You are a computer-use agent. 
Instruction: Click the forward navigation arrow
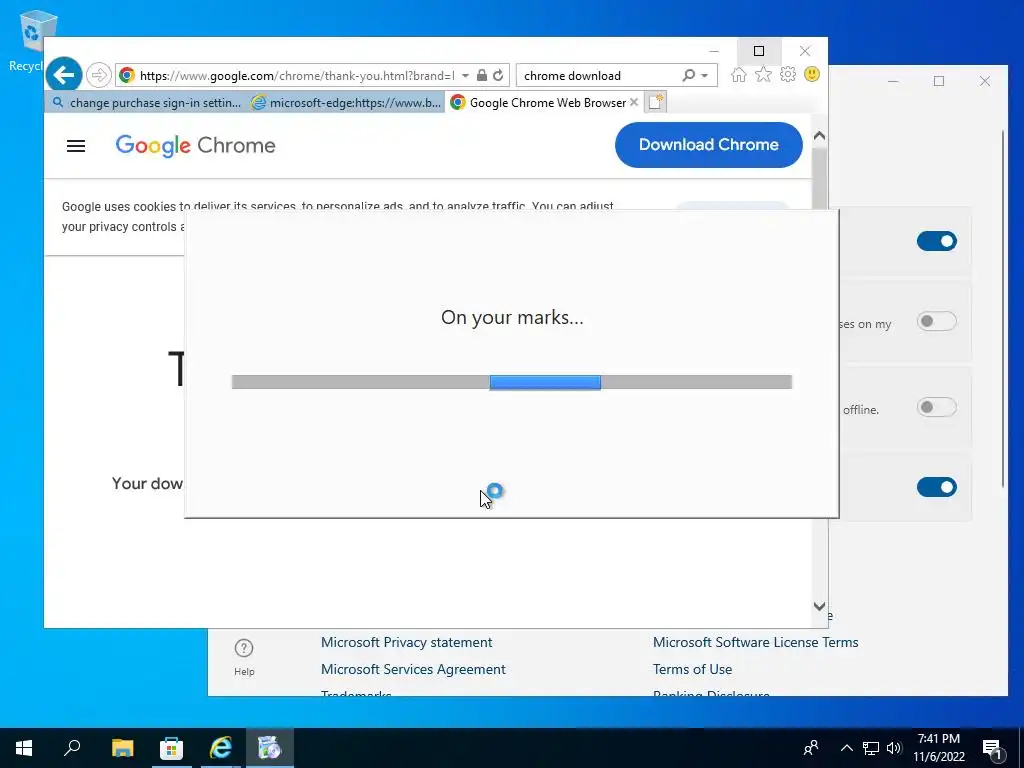point(99,75)
